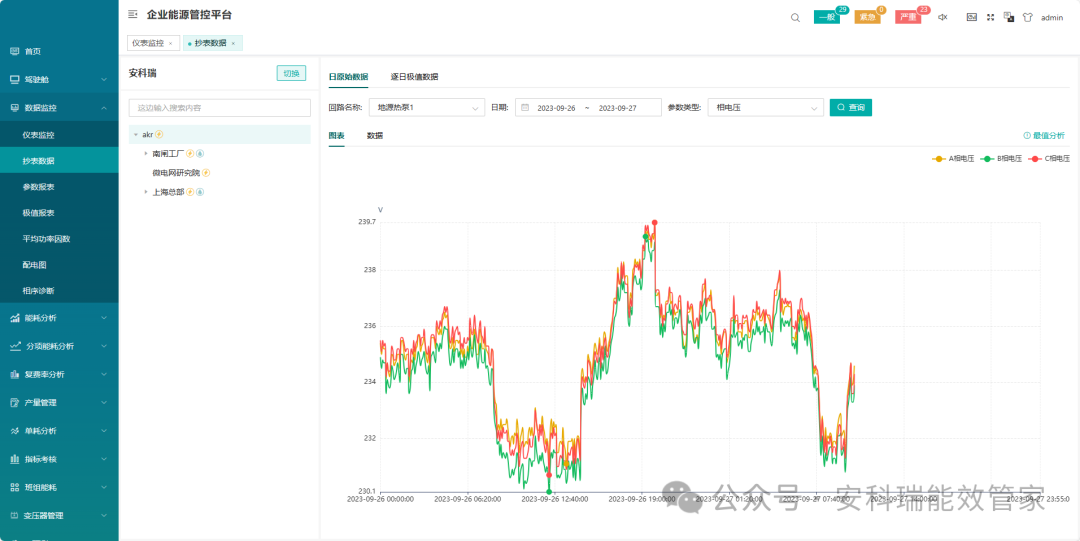This screenshot has width=1080, height=541.
Task: Expand the 驾驶舱 sidebar menu
Action: (59, 79)
